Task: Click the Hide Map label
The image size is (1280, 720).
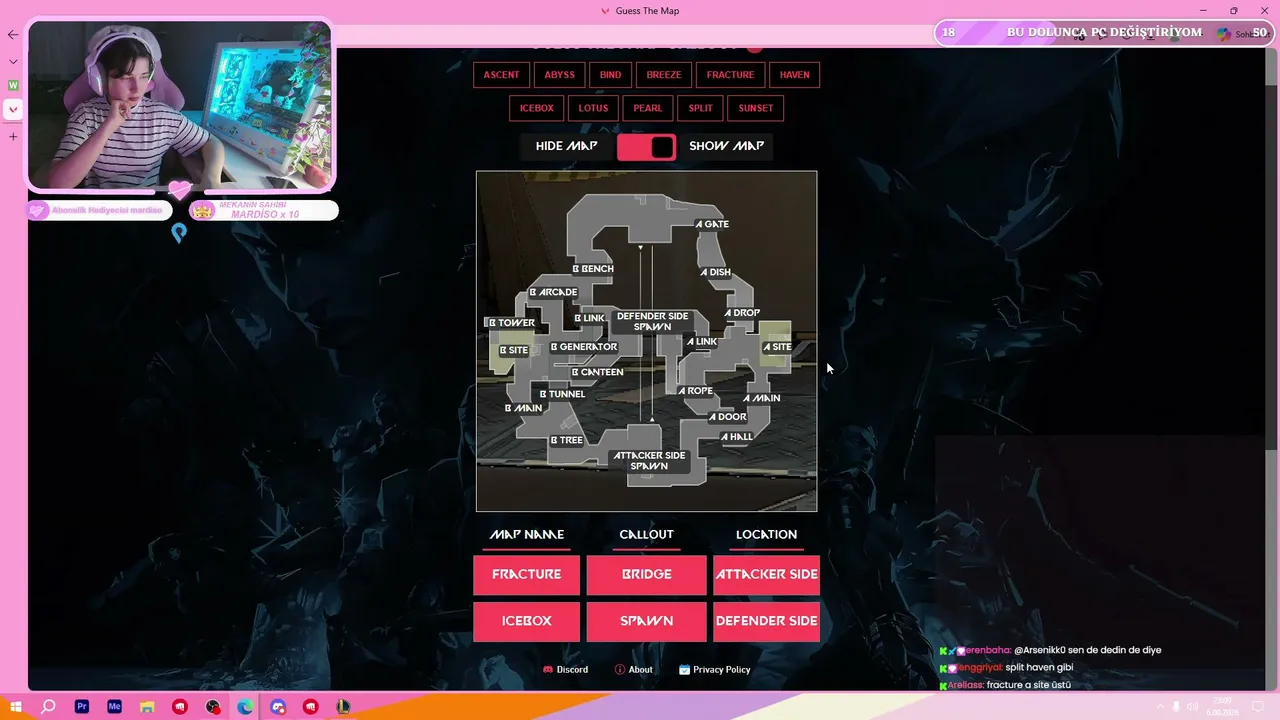Action: (x=566, y=146)
